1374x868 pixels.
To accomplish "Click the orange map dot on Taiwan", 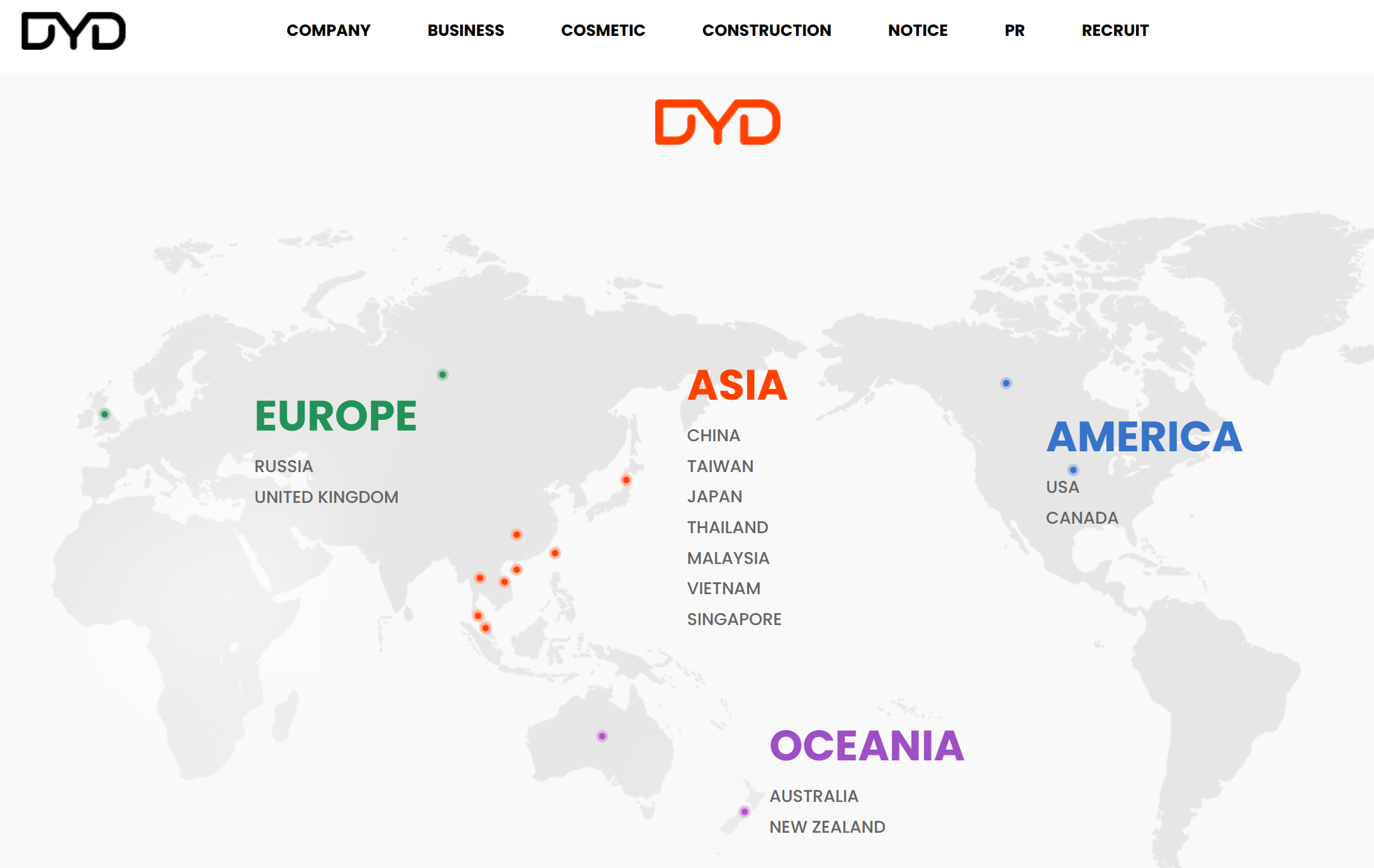I will (555, 553).
